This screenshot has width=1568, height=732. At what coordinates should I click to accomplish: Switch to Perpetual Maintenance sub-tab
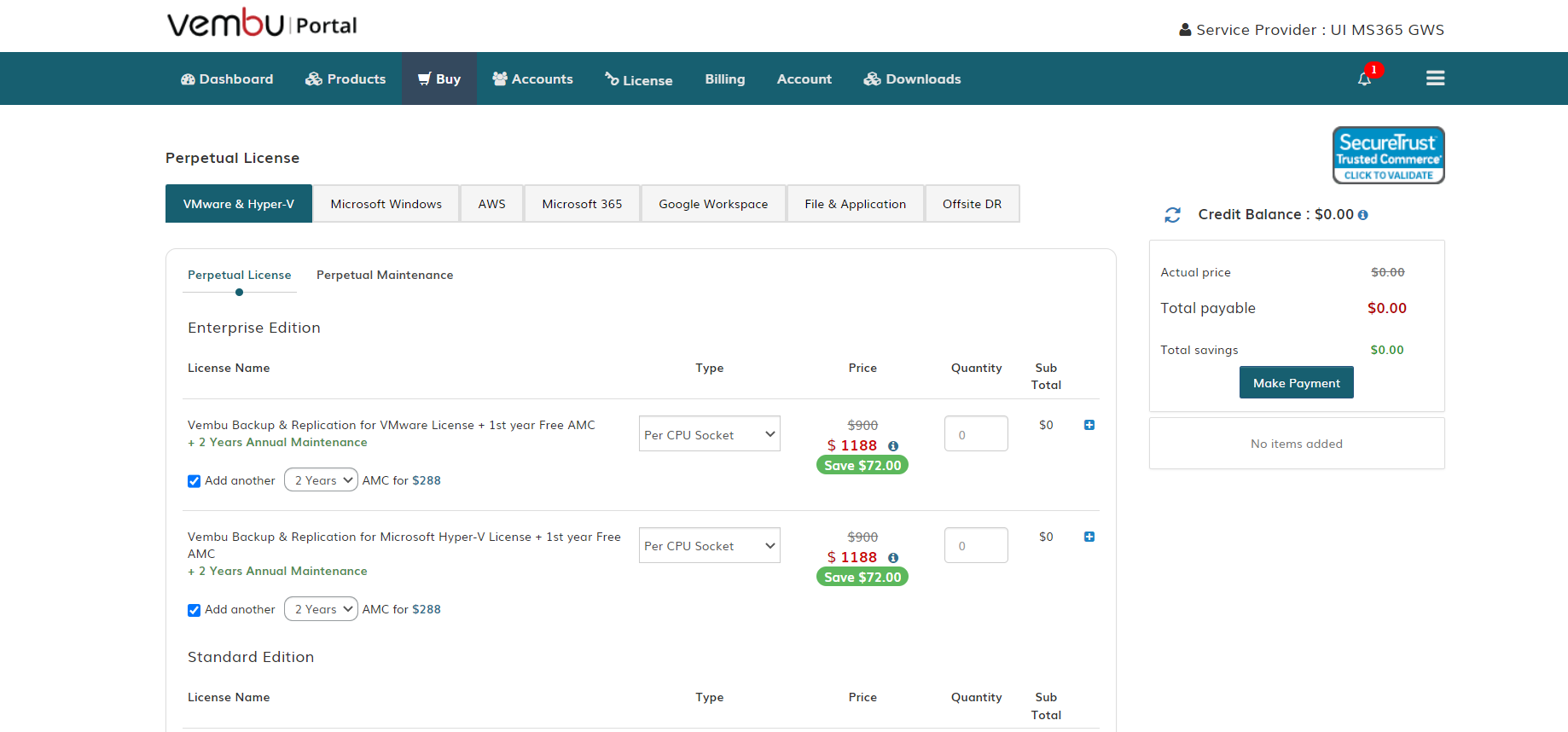pyautogui.click(x=385, y=275)
